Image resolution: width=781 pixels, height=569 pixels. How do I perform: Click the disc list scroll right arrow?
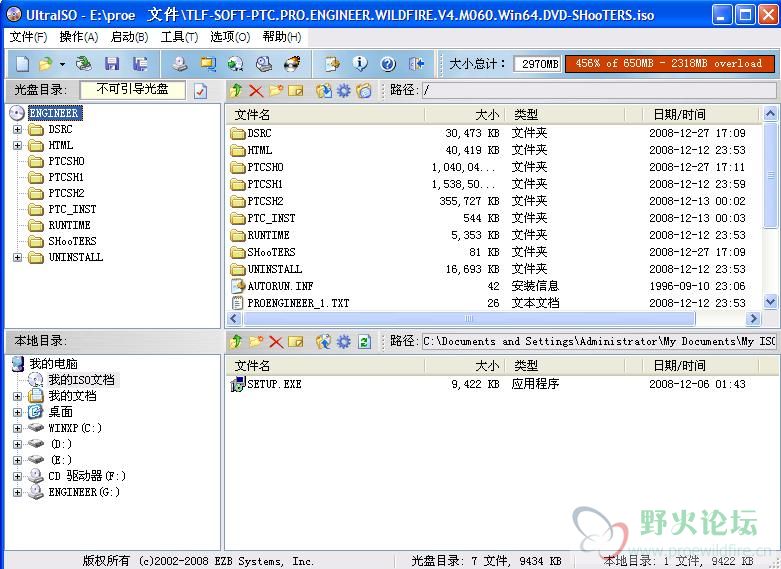(x=753, y=319)
